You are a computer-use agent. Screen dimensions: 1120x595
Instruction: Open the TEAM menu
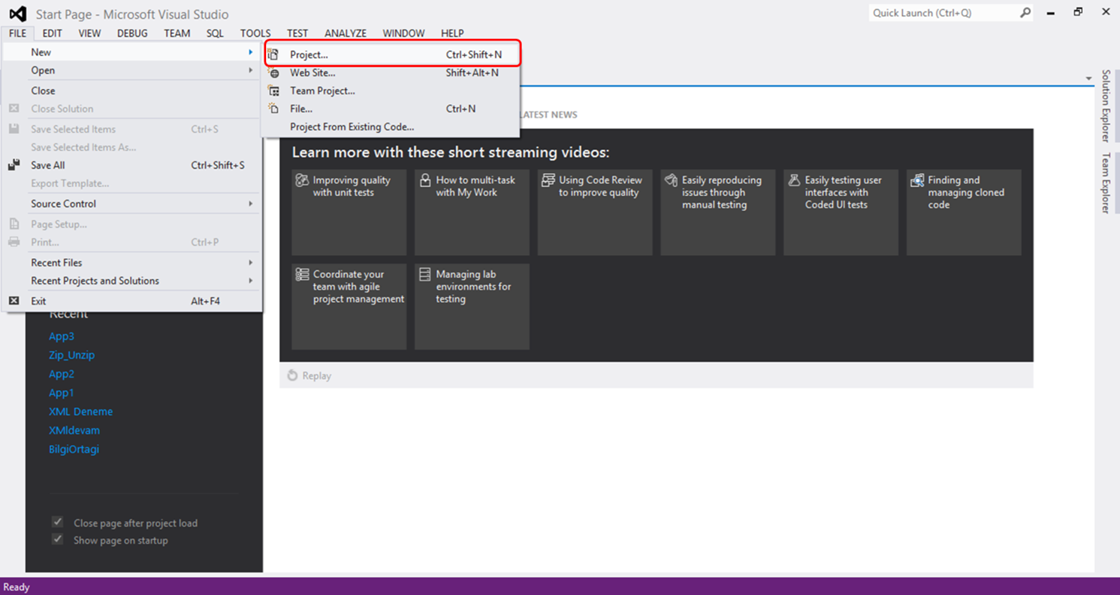tap(177, 33)
